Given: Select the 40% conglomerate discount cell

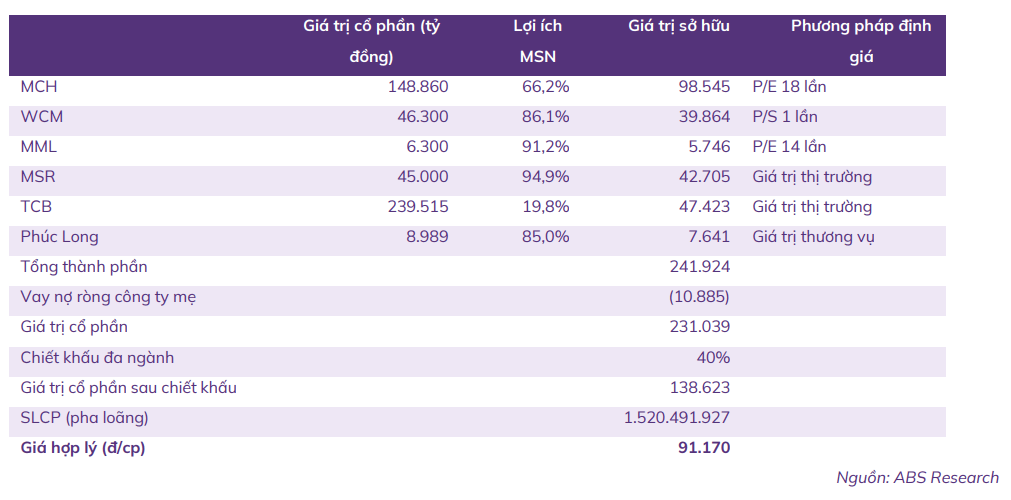Looking at the screenshot, I should (x=715, y=357).
